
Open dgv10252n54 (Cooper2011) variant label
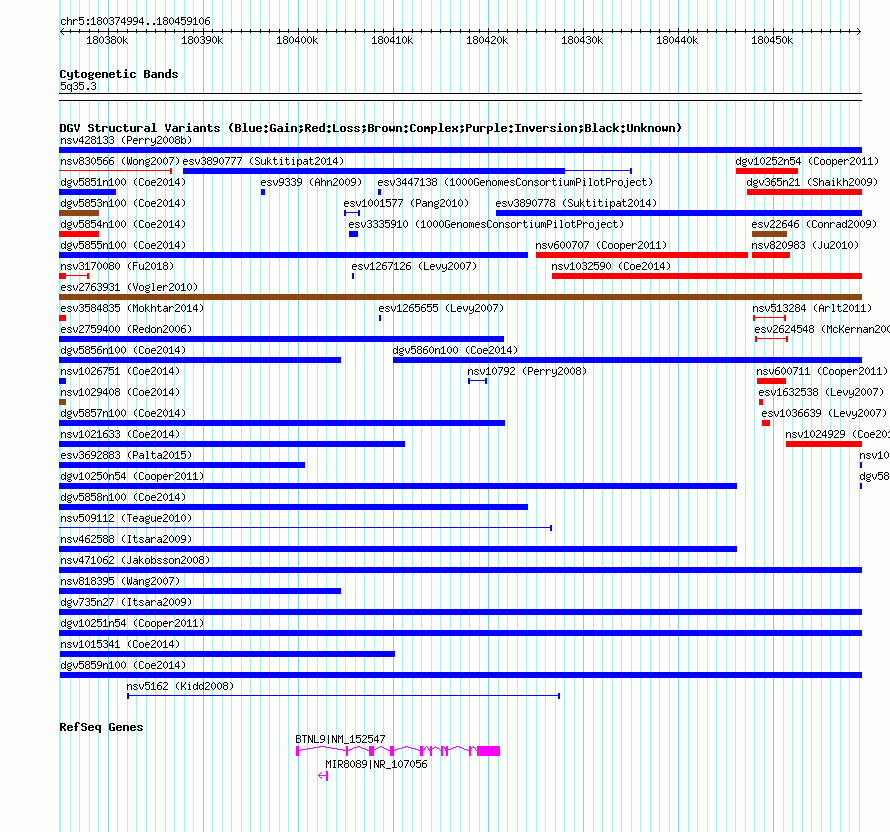[x=807, y=161]
